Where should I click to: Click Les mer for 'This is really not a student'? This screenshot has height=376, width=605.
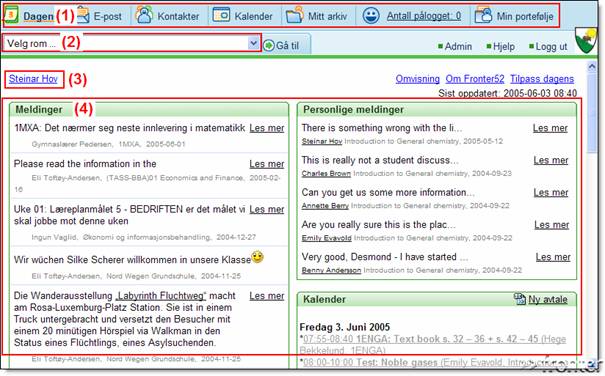coord(551,160)
